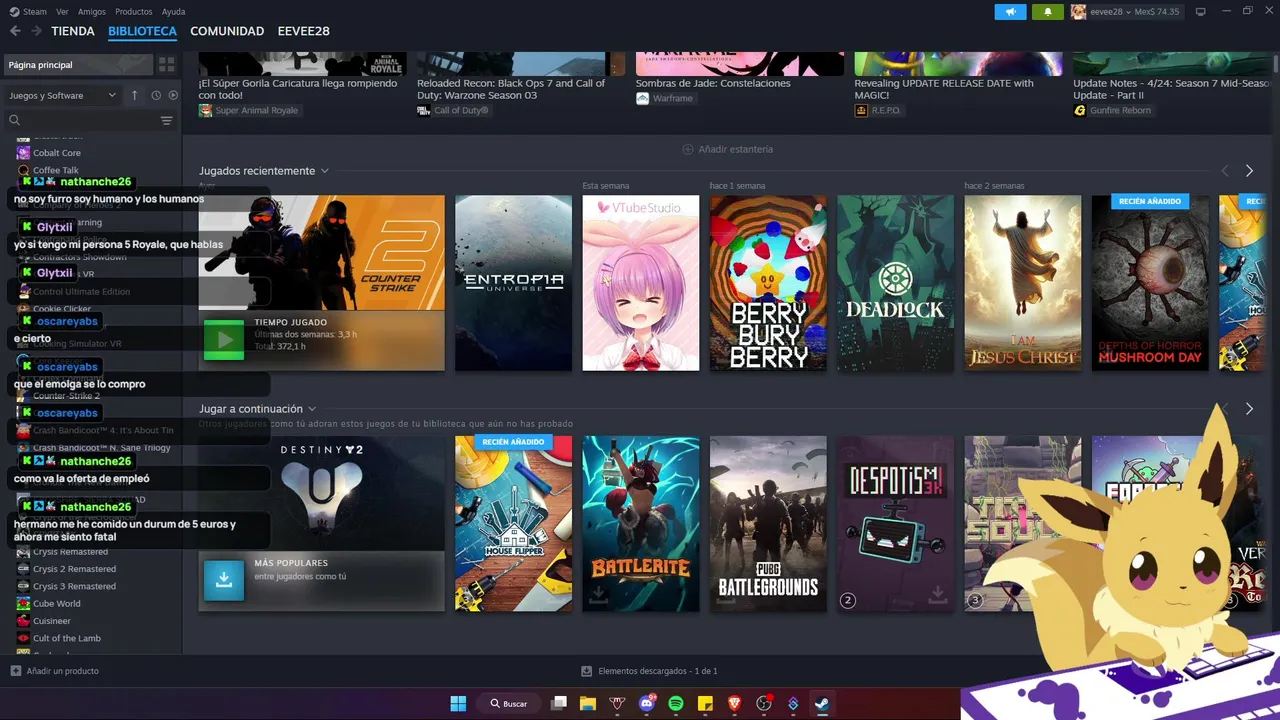Open Destiny 2 banner tile
Image resolution: width=1280 pixels, height=720 pixels.
(x=322, y=523)
